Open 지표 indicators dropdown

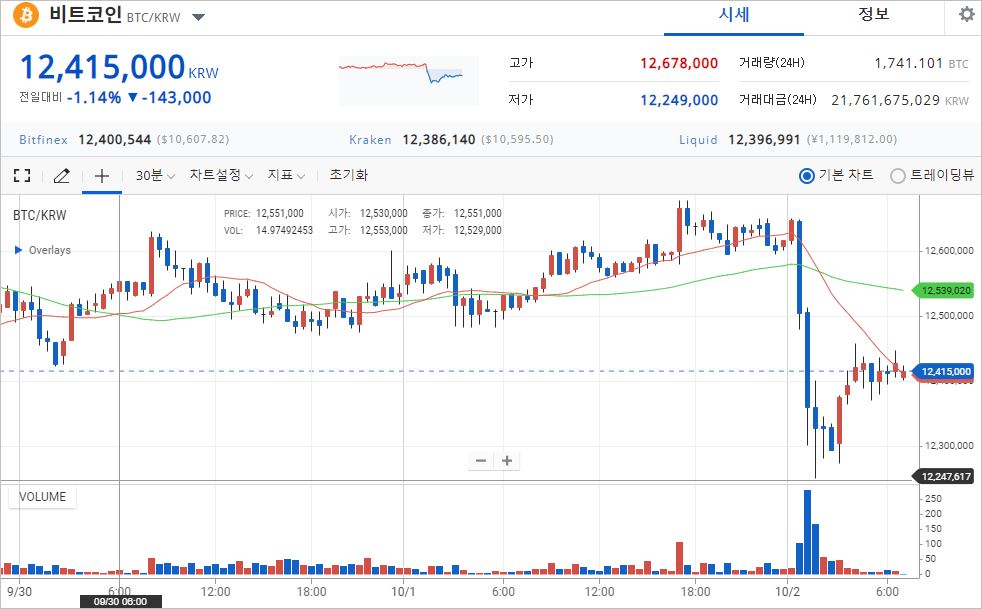click(286, 175)
